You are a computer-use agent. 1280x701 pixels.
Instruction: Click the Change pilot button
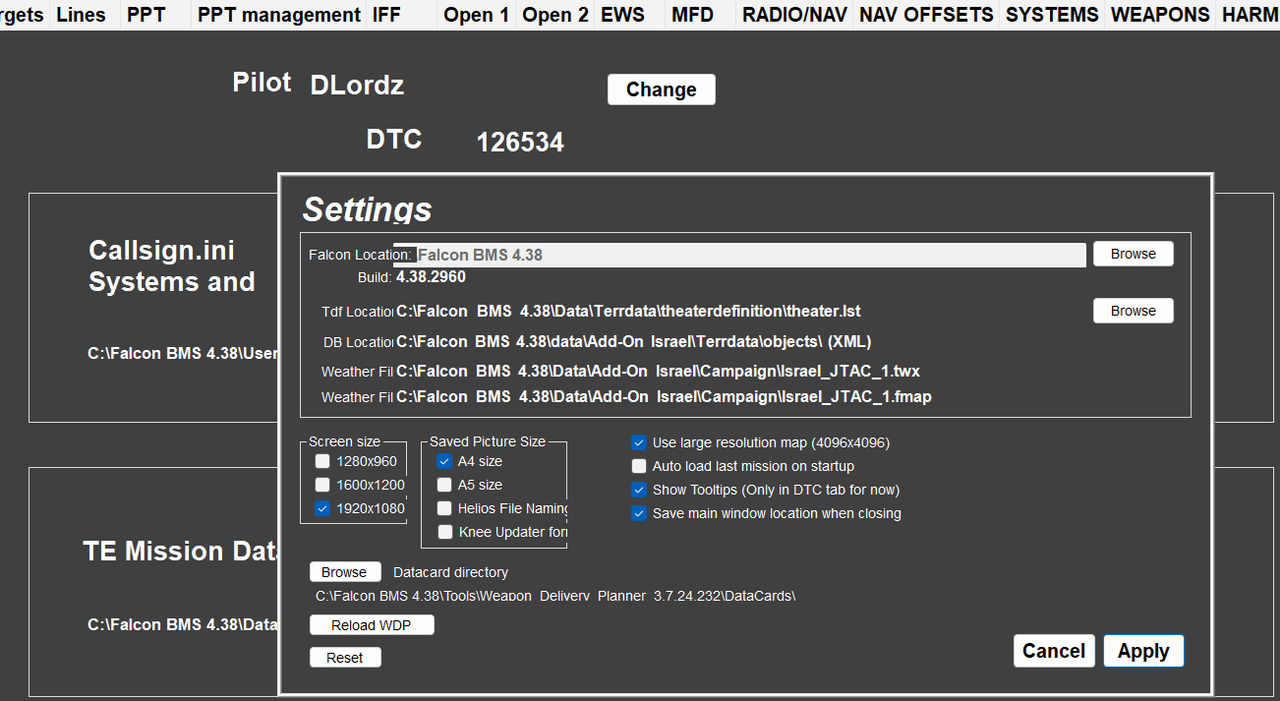[661, 89]
